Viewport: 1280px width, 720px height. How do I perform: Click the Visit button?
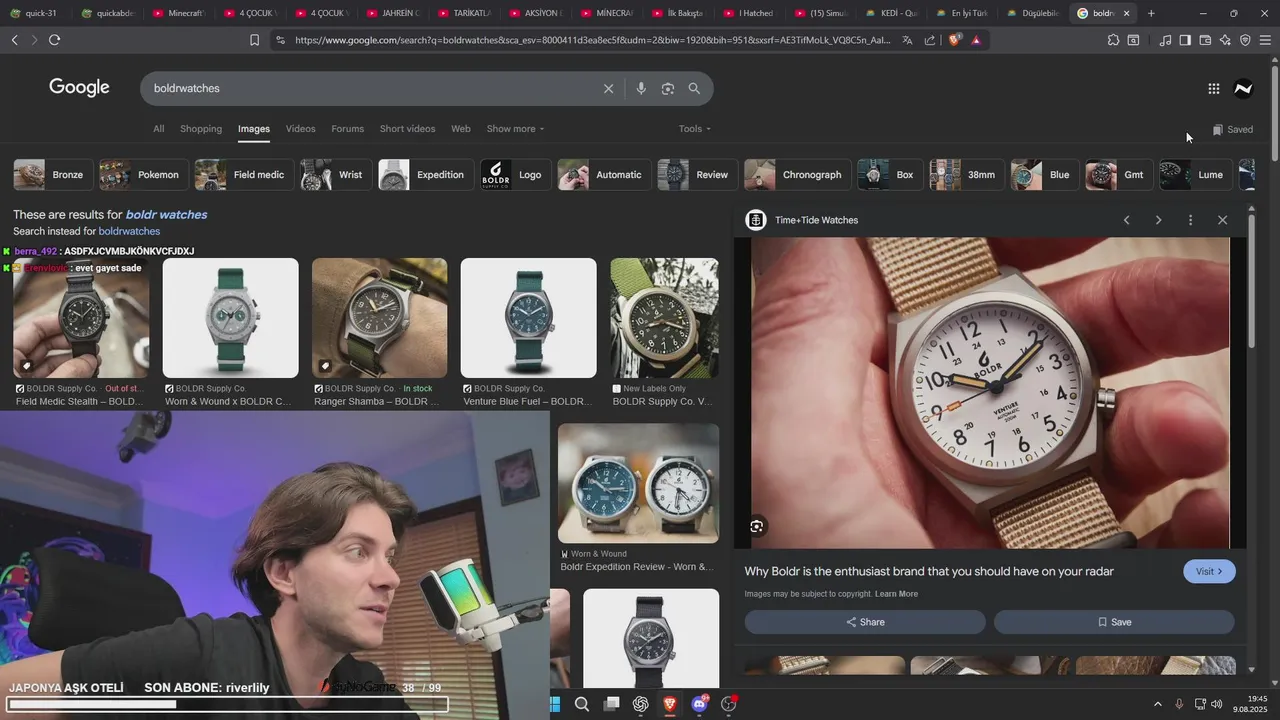[x=1209, y=571]
